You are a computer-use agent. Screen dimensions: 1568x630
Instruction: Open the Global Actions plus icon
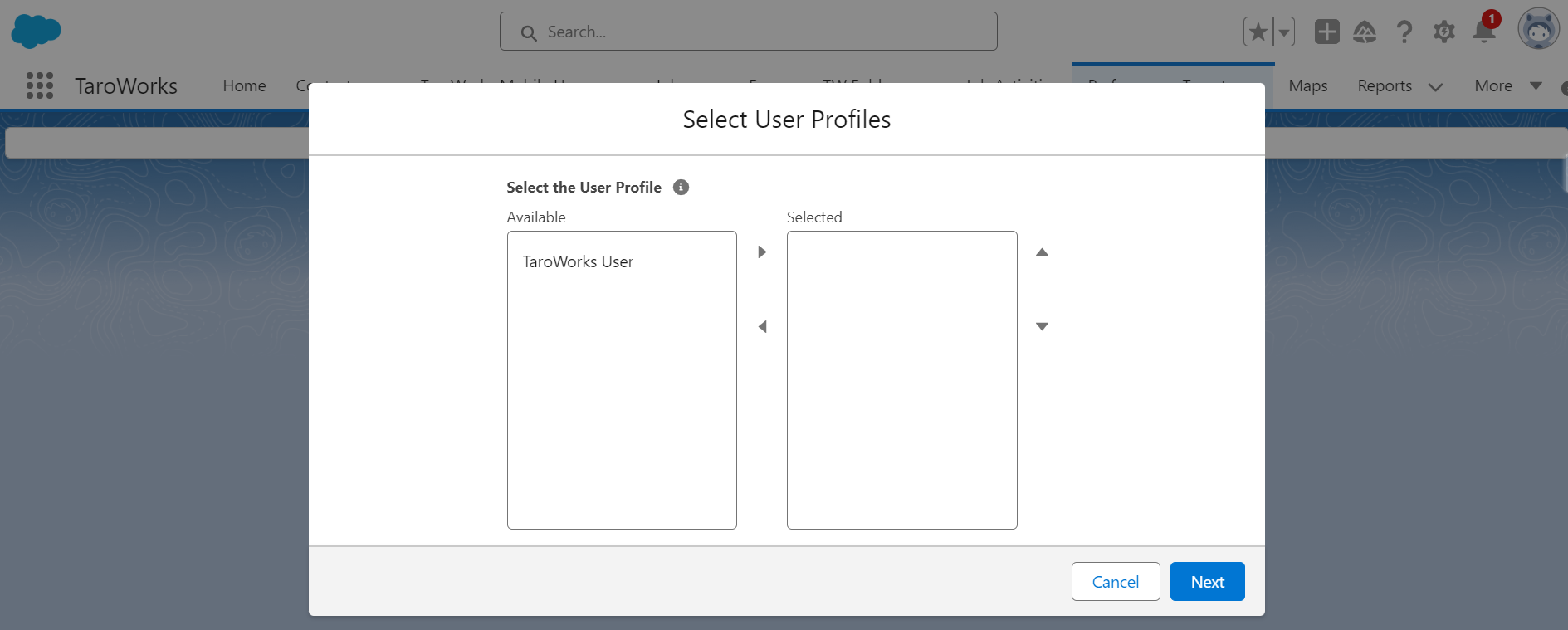click(x=1326, y=32)
